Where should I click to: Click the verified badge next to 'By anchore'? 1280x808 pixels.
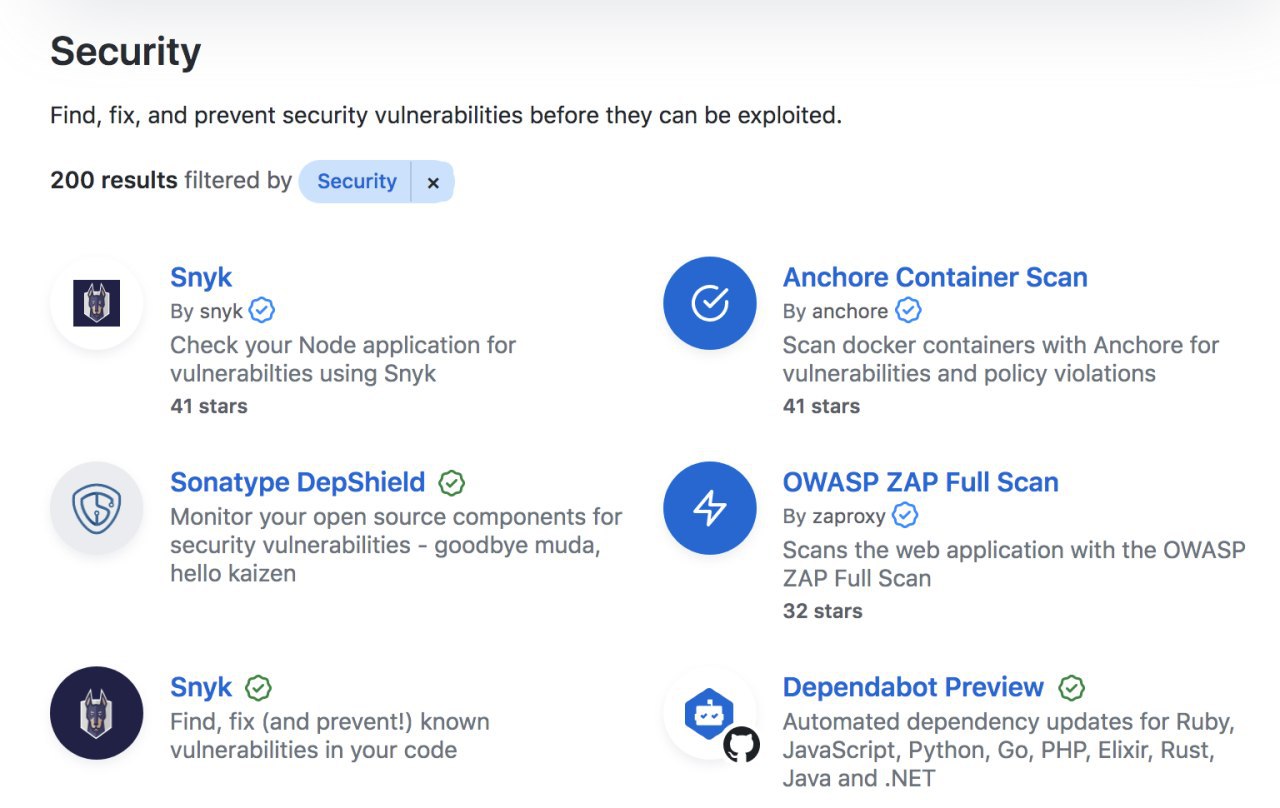click(x=908, y=311)
